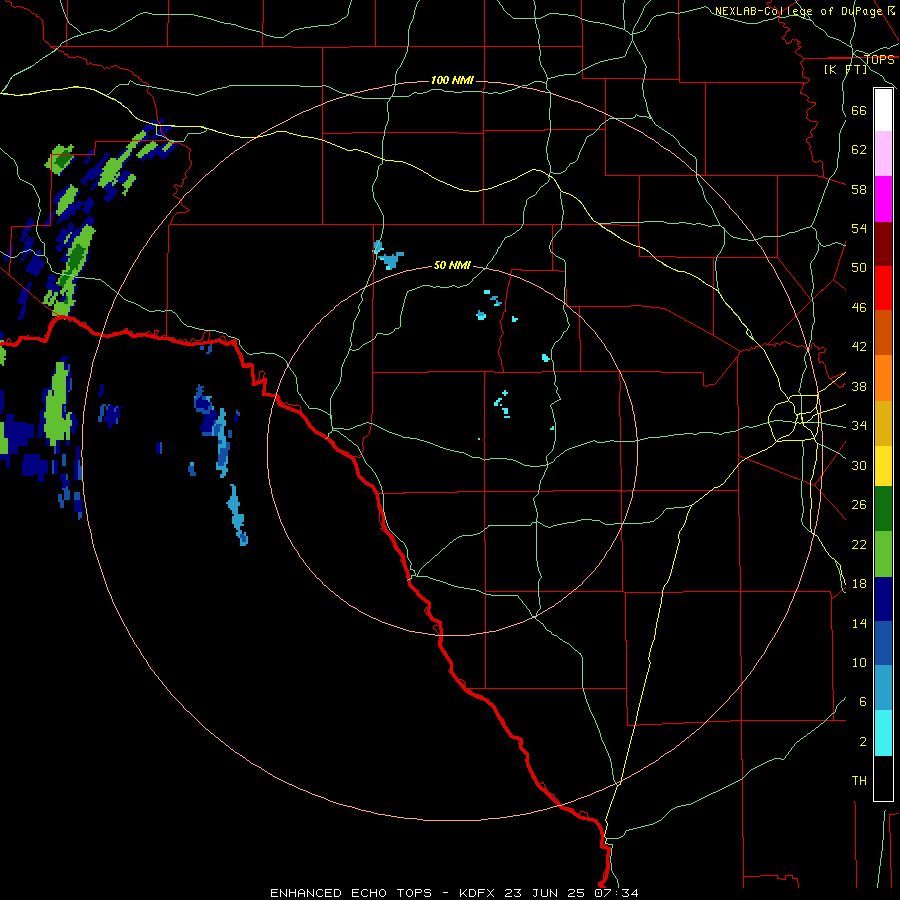The height and width of the screenshot is (900, 900).
Task: Pick the burnt orange legend swatch
Action: click(x=883, y=332)
